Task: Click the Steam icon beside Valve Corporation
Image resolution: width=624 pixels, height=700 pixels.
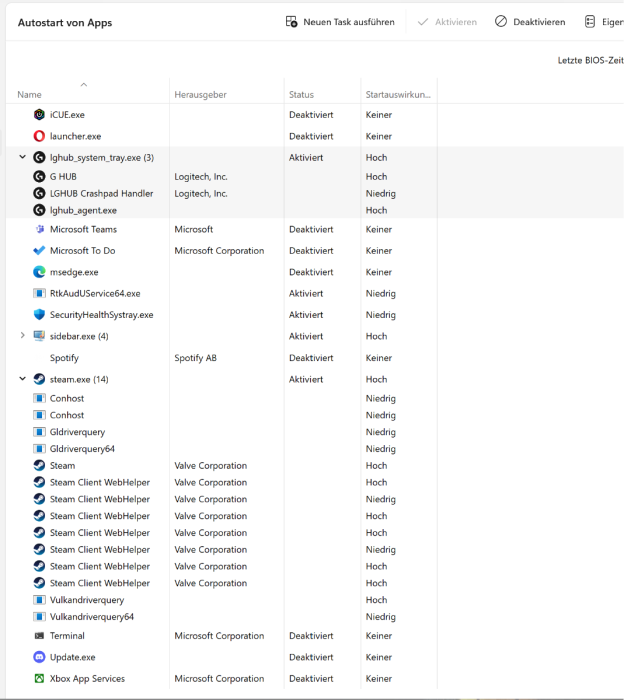Action: 39,466
